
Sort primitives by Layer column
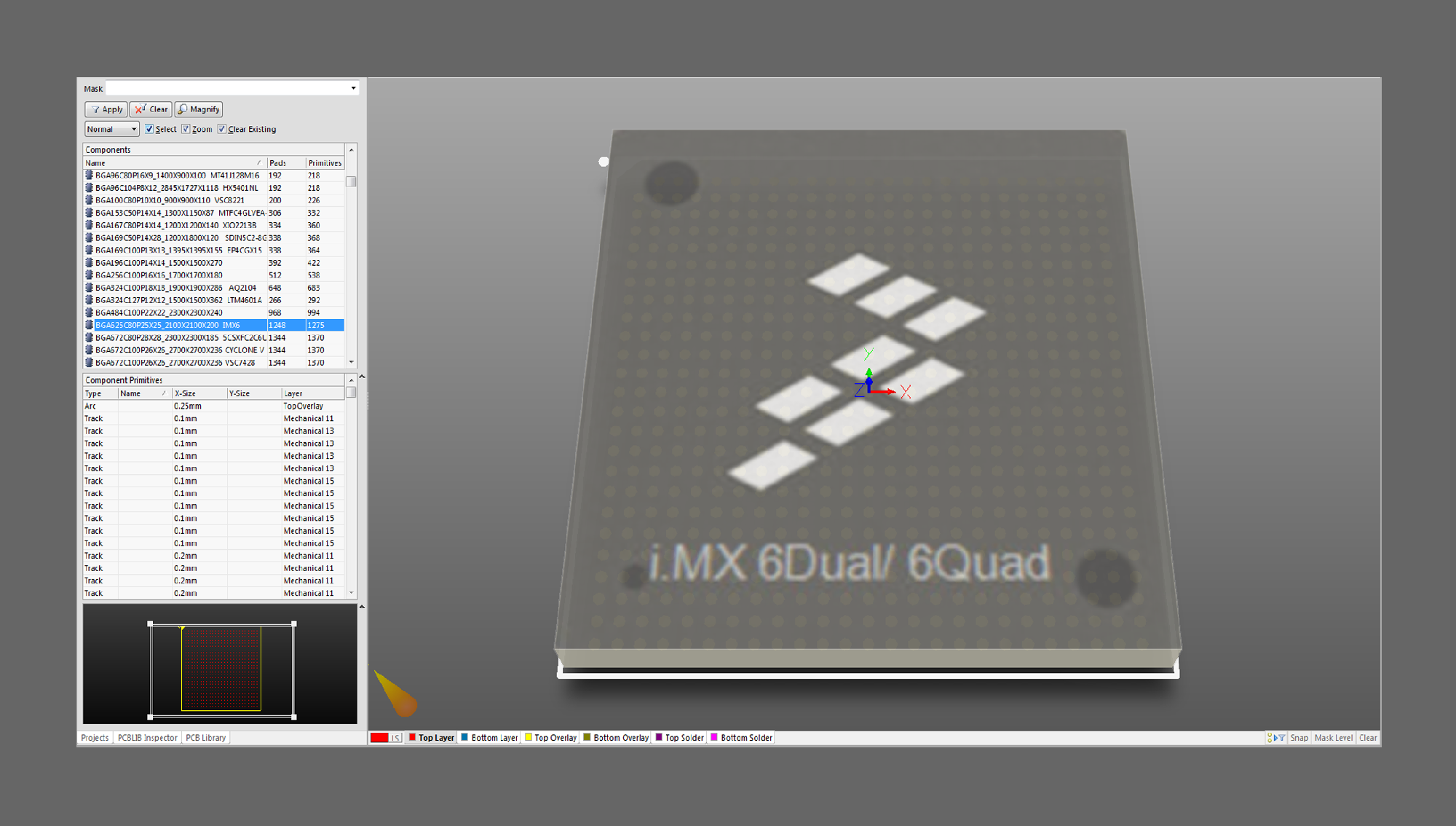coord(313,393)
